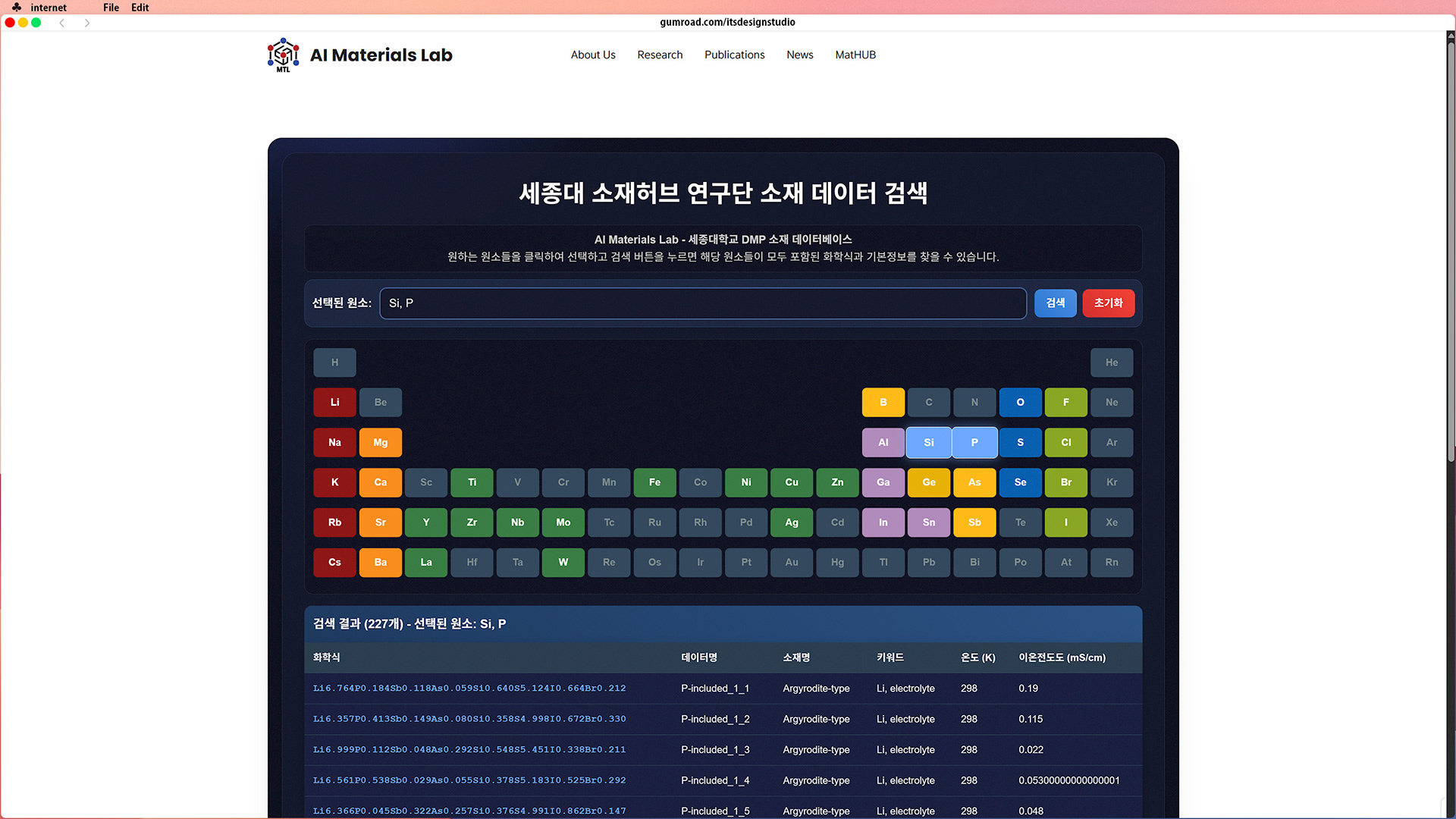The height and width of the screenshot is (819, 1456).
Task: Click the page vertical scrollbar
Action: pos(1450,250)
